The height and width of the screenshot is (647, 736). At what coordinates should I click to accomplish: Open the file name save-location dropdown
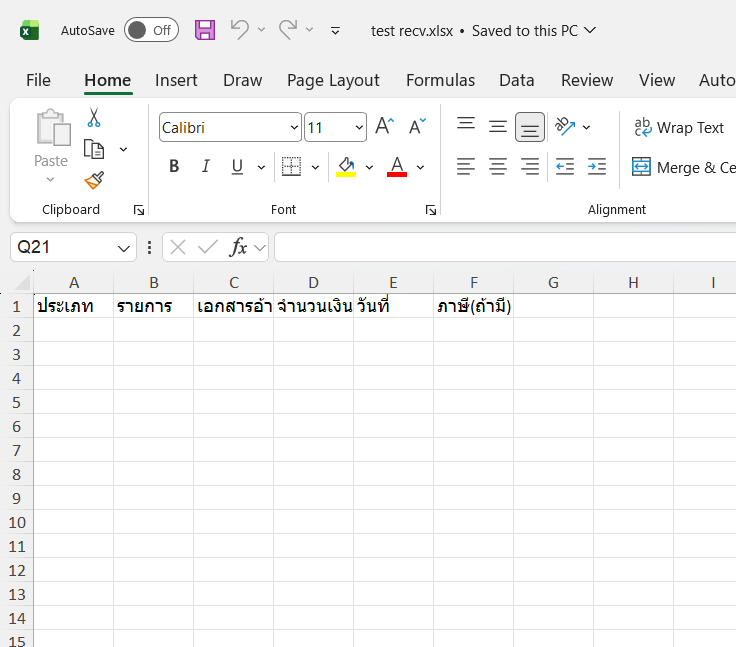[x=590, y=31]
